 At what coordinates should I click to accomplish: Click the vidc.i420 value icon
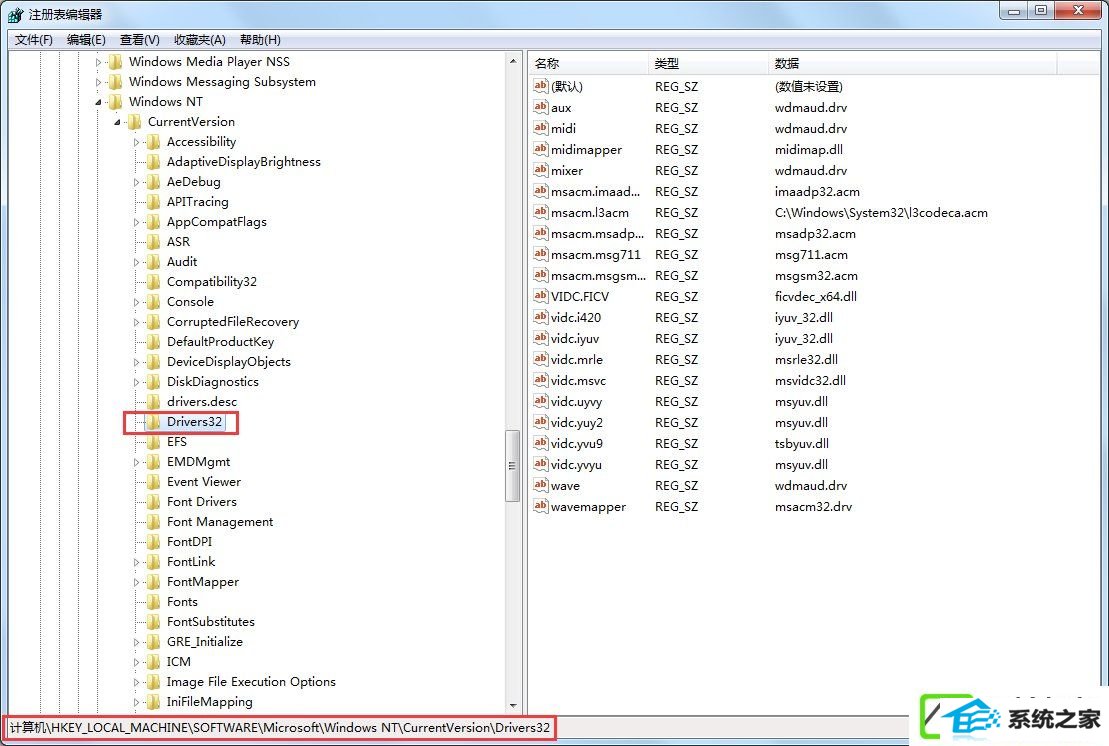pos(540,317)
